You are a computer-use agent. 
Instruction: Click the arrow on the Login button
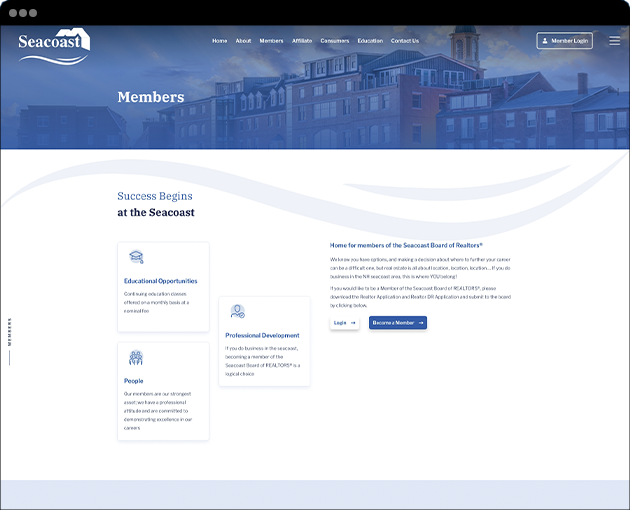(x=353, y=323)
